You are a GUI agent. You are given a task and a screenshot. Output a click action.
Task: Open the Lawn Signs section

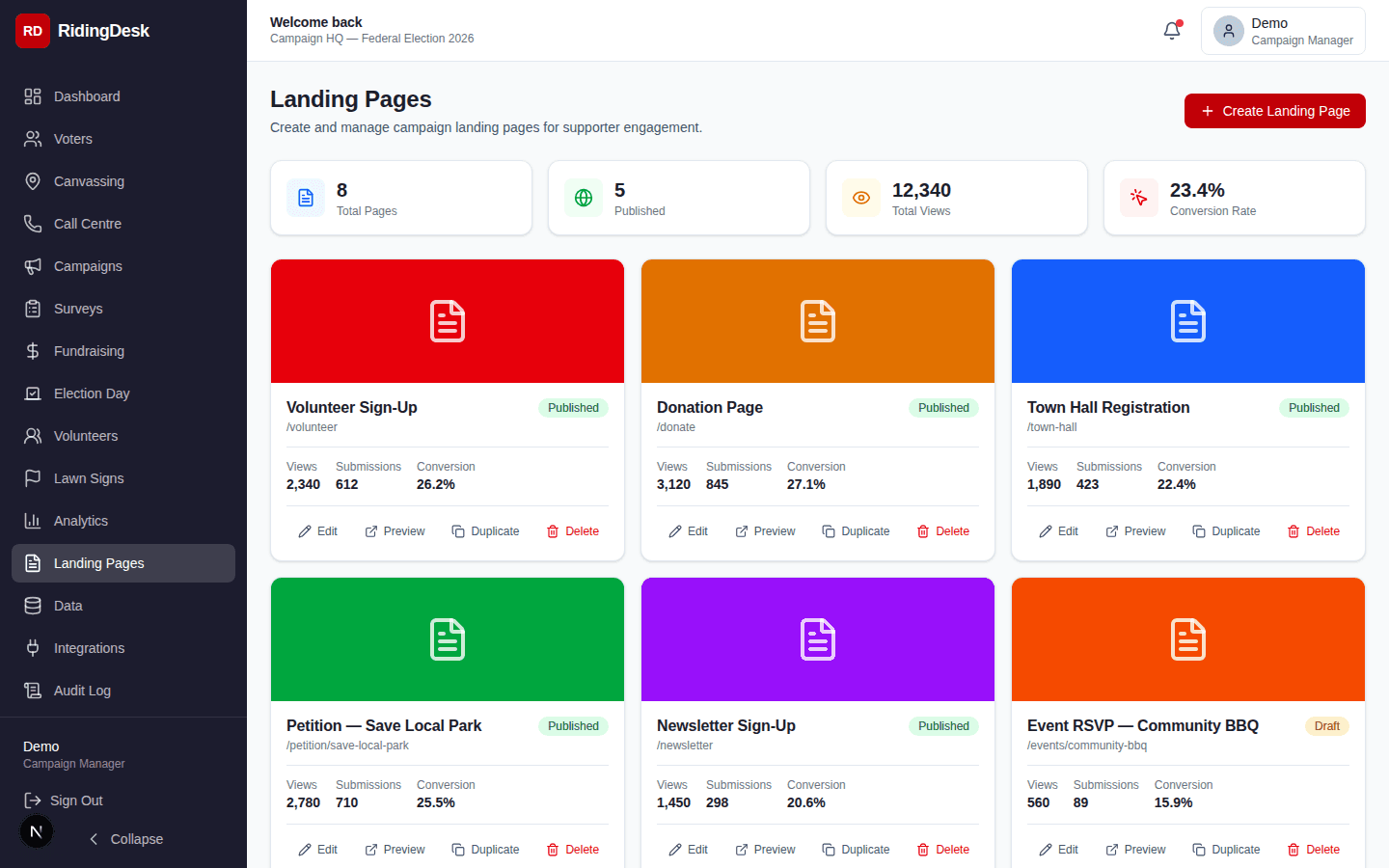pyautogui.click(x=90, y=478)
